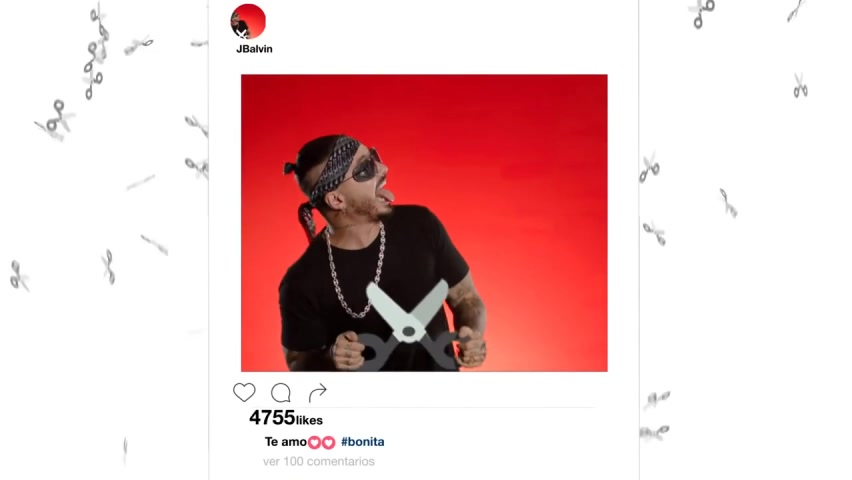Click the patterned bandana on man's head
Viewport: 852px width, 480px height.
pyautogui.click(x=333, y=165)
